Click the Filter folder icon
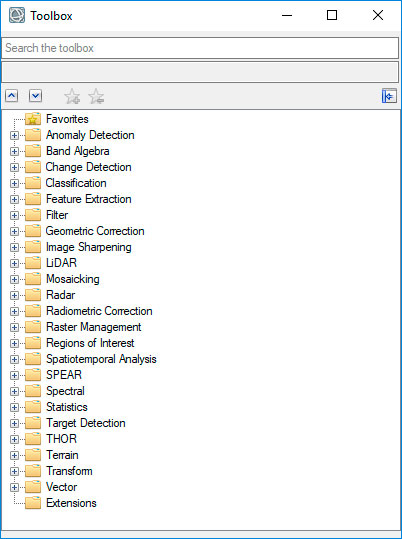 [33, 215]
